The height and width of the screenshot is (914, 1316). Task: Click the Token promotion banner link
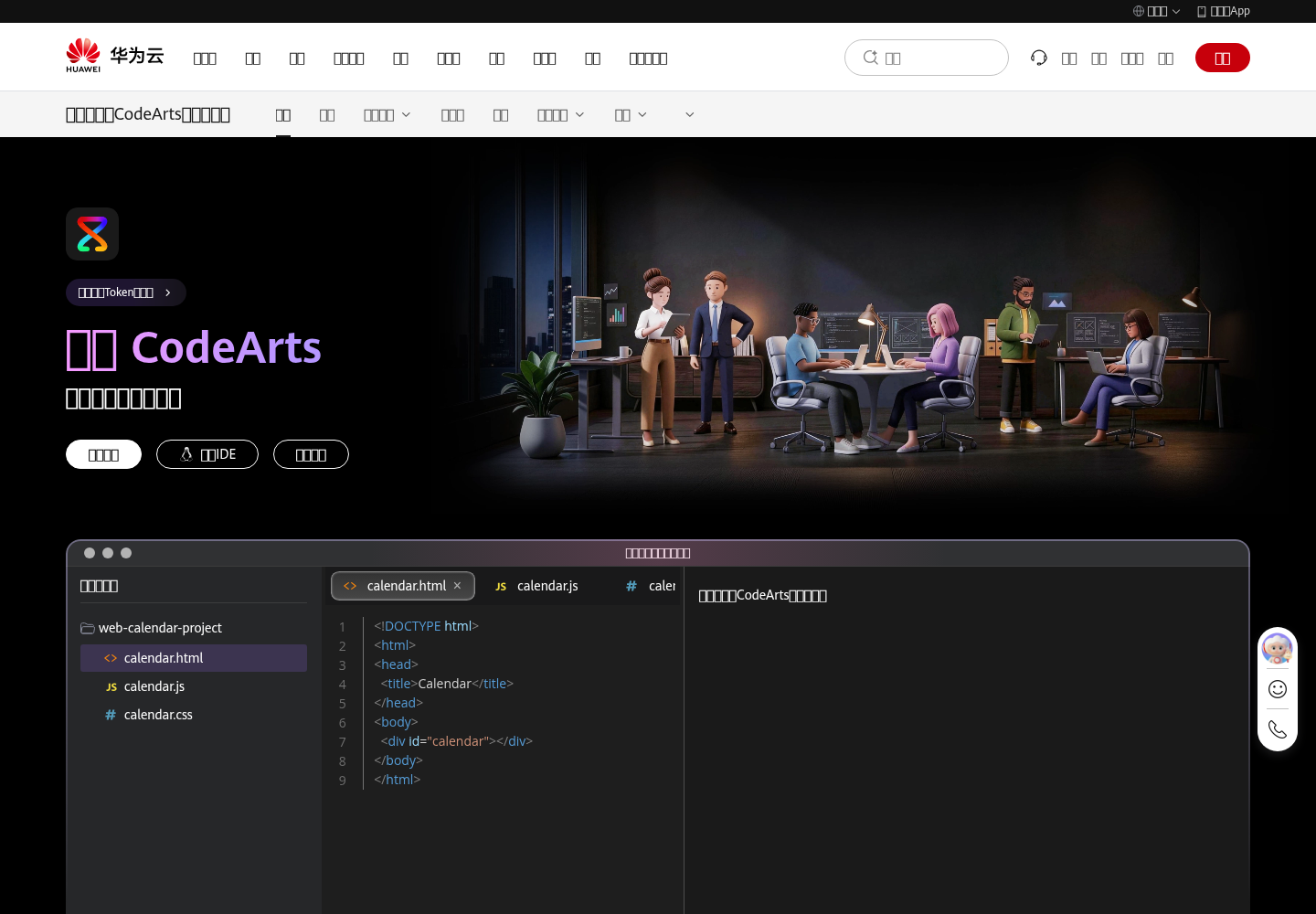pos(126,292)
